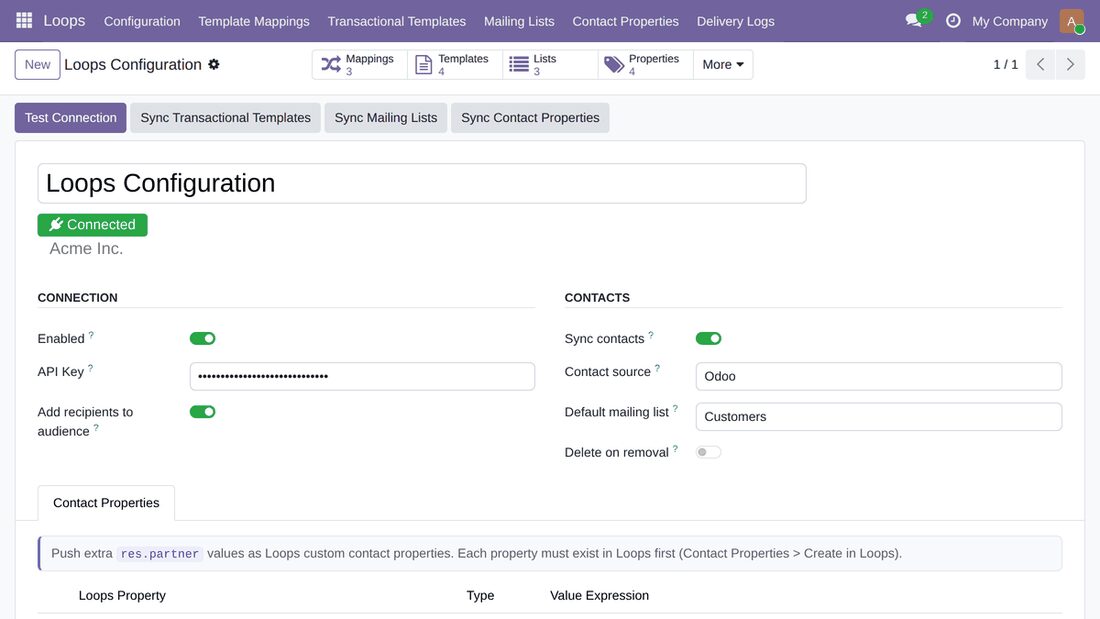Toggle Add recipients to audience switch
The image size is (1100, 619).
click(x=203, y=412)
